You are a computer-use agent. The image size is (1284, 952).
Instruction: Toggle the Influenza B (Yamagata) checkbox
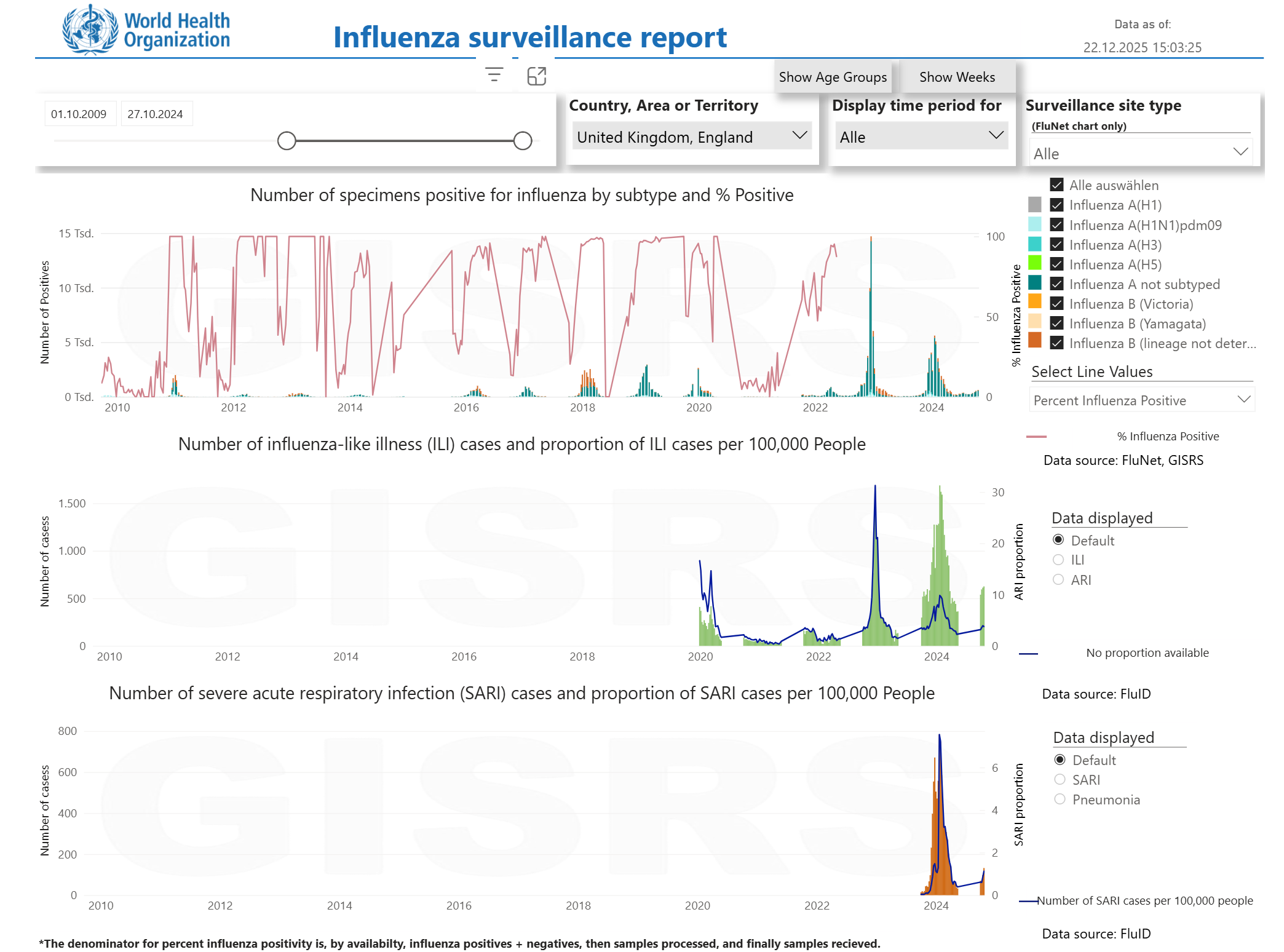pyautogui.click(x=1056, y=323)
